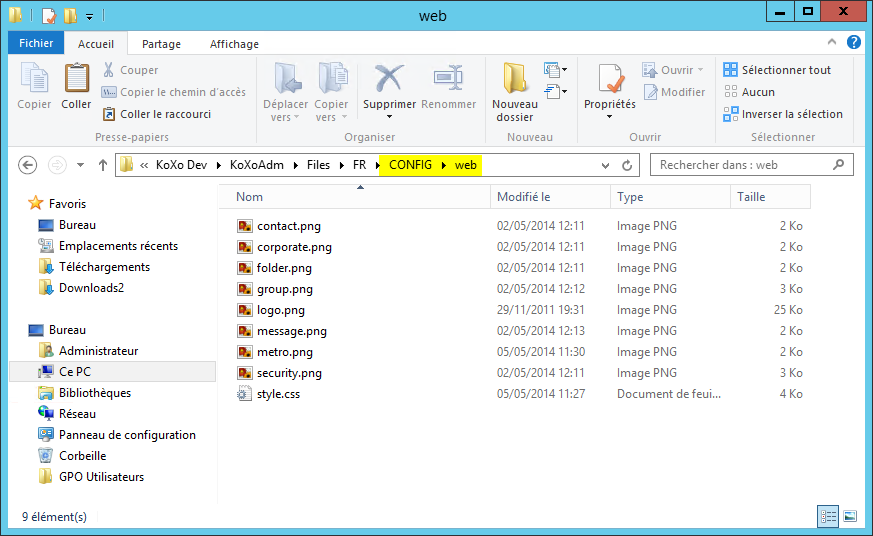Open Downloads2 folder in sidebar

pos(91,288)
